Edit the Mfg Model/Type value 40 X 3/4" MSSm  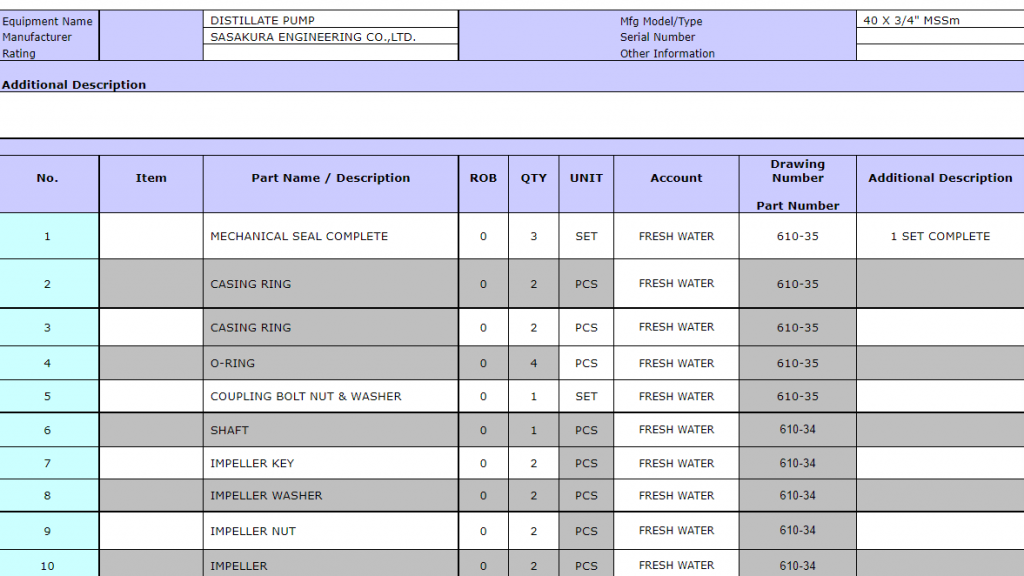coord(939,20)
